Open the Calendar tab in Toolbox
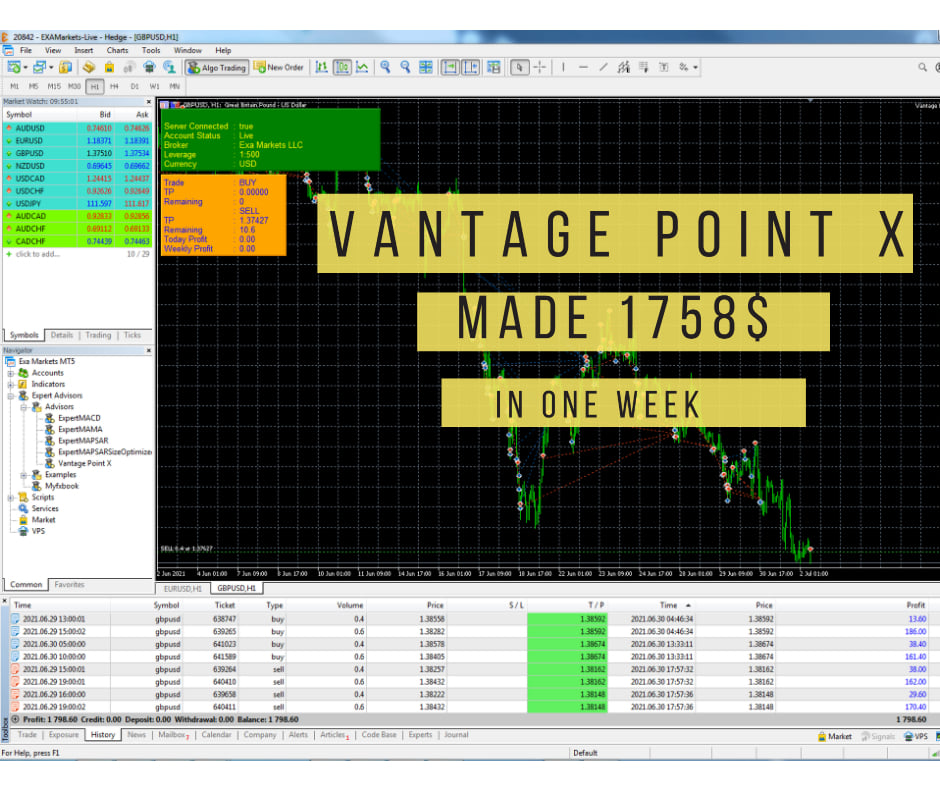940x788 pixels. [216, 734]
